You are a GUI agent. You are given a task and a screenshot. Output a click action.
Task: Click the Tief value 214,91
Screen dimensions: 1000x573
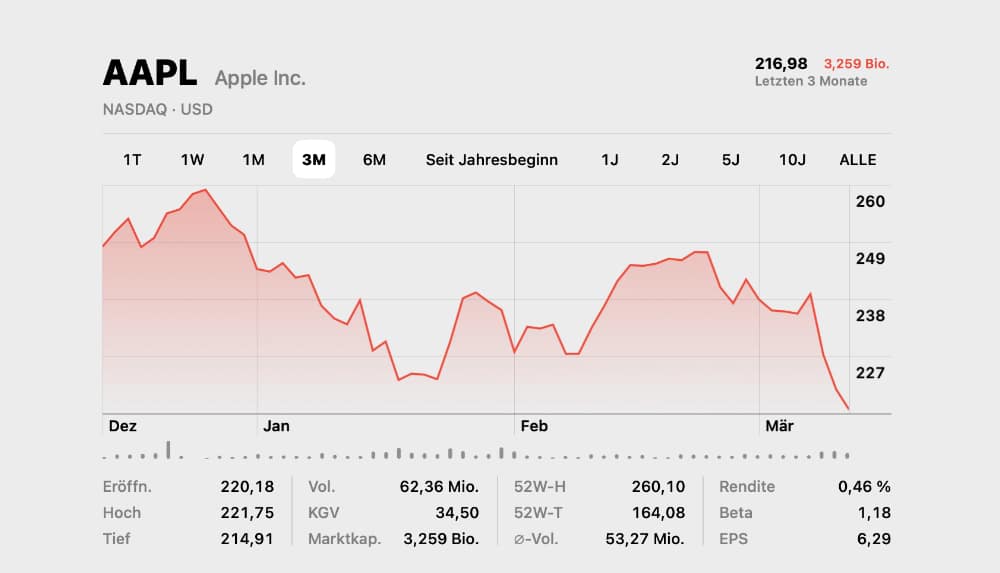pos(247,539)
